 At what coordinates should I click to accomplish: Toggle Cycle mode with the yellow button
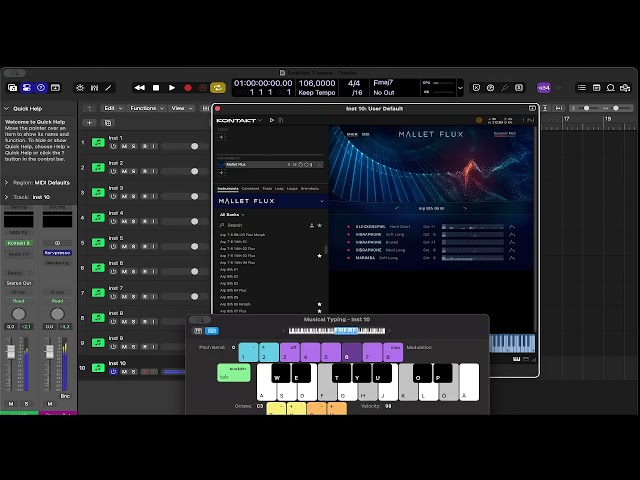(218, 88)
